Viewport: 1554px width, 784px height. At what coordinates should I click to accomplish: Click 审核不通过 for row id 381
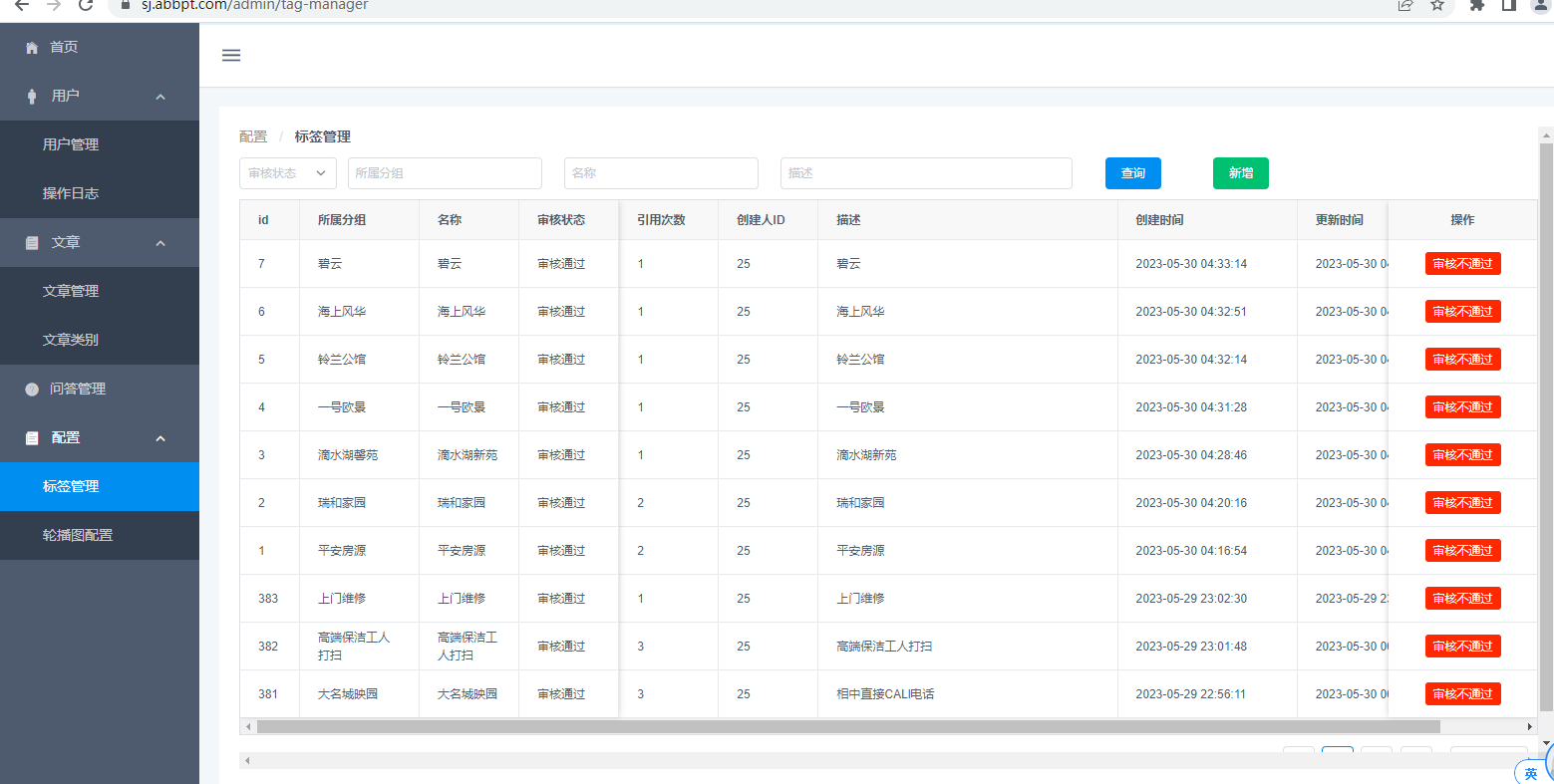[x=1463, y=694]
